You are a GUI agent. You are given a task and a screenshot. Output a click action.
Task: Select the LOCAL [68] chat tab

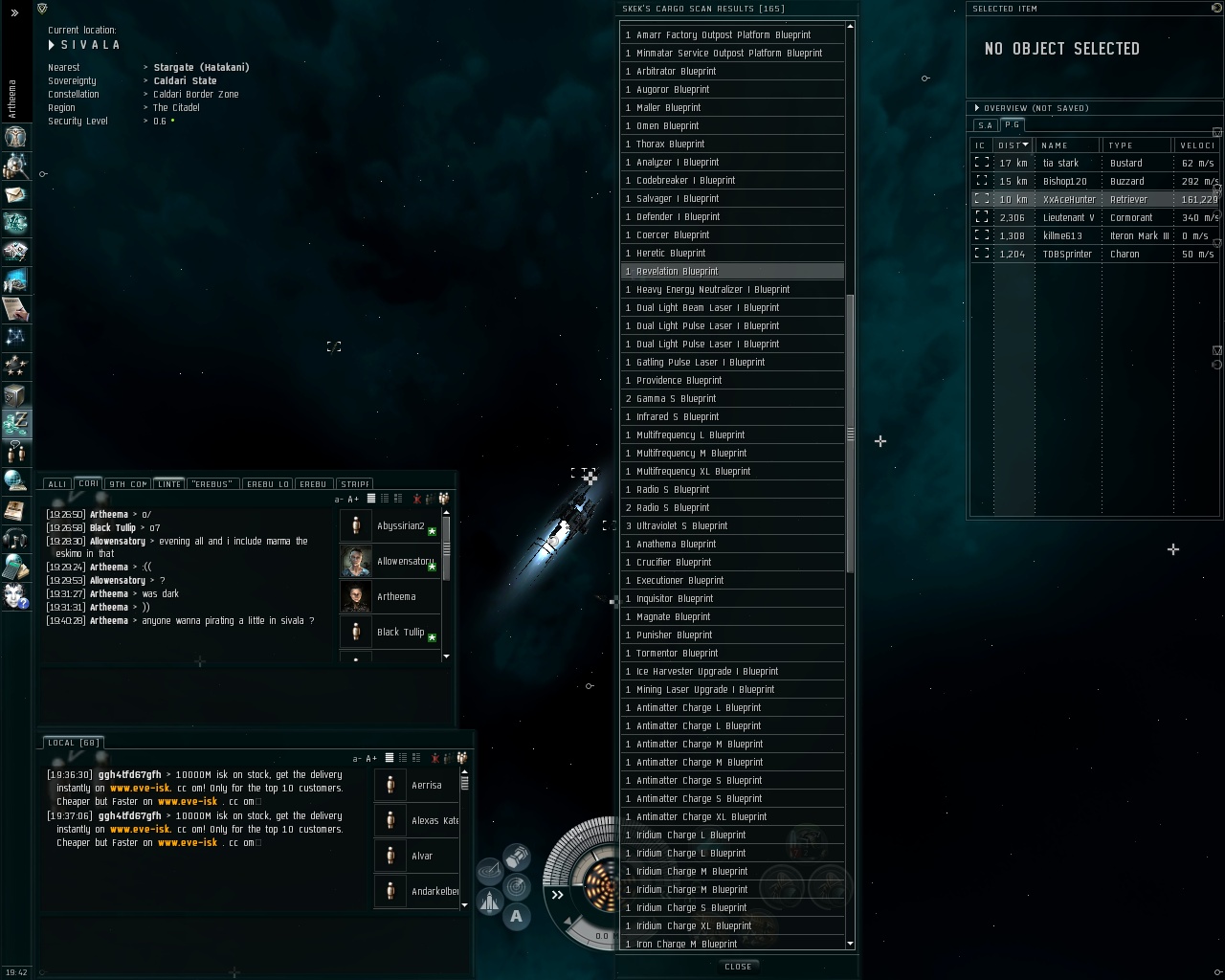[74, 743]
